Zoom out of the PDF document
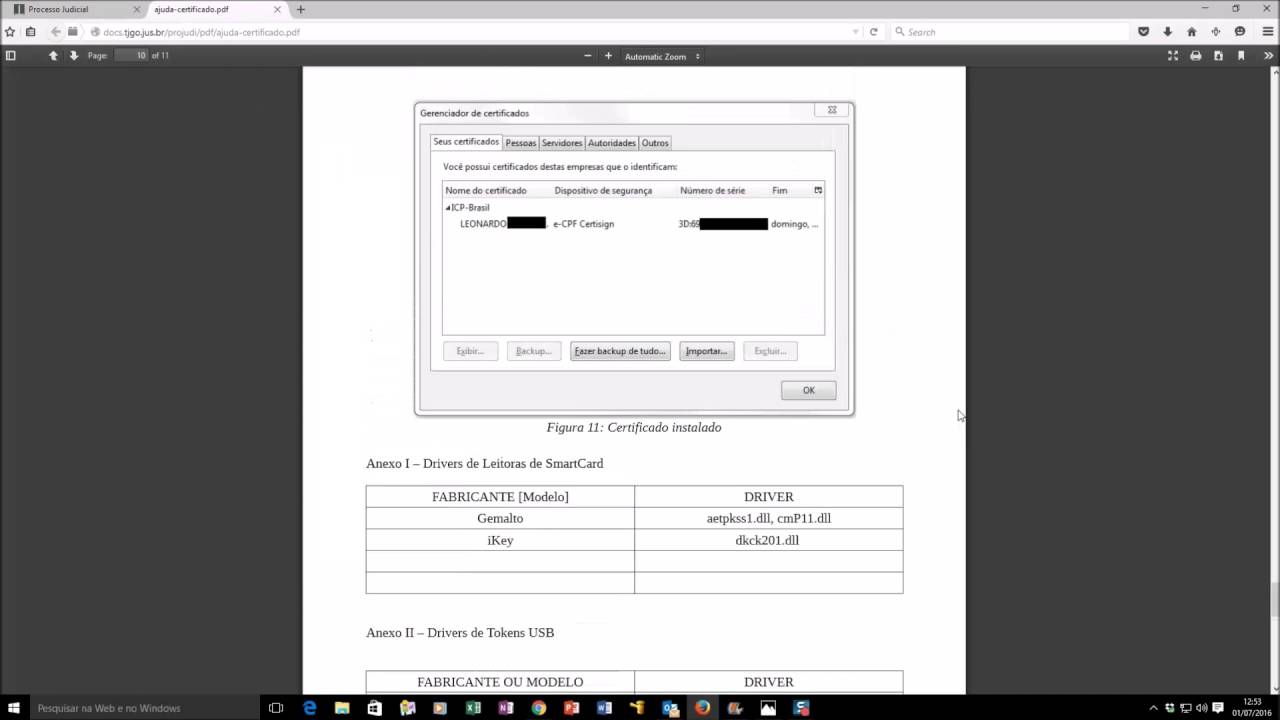This screenshot has width=1280, height=720. click(x=588, y=56)
